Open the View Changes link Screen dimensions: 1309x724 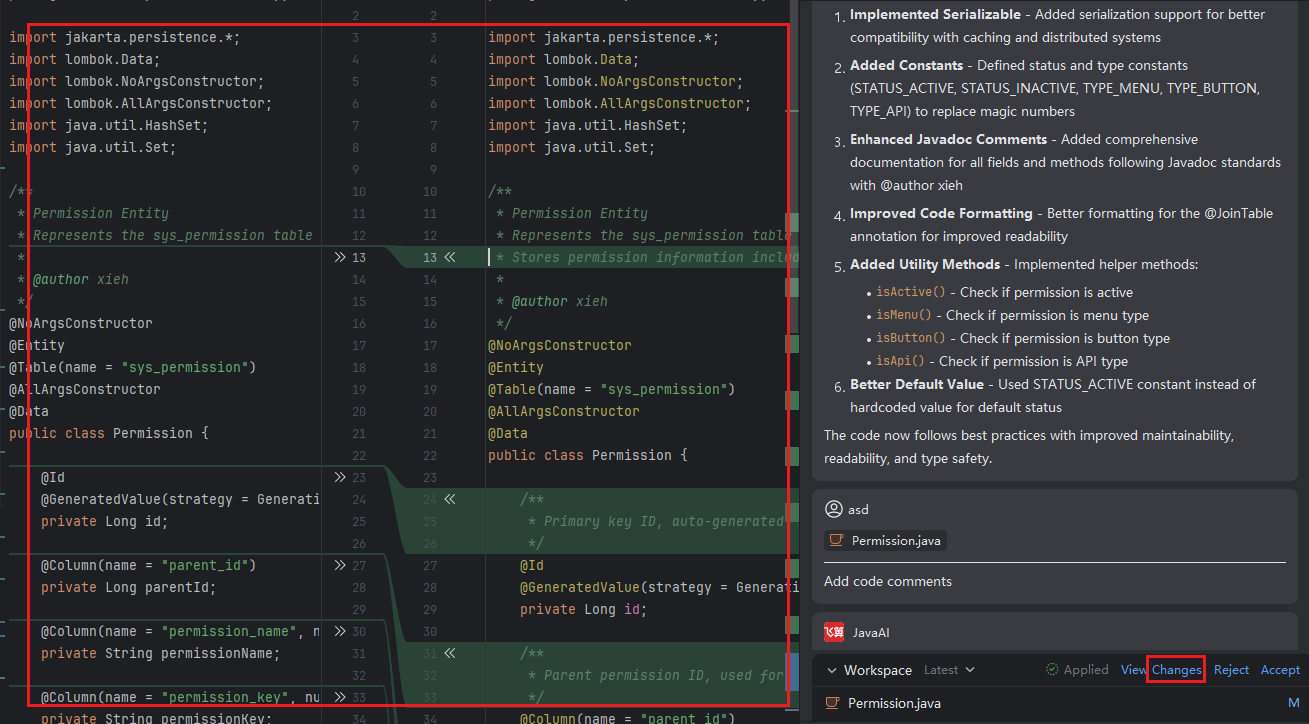coord(1161,670)
